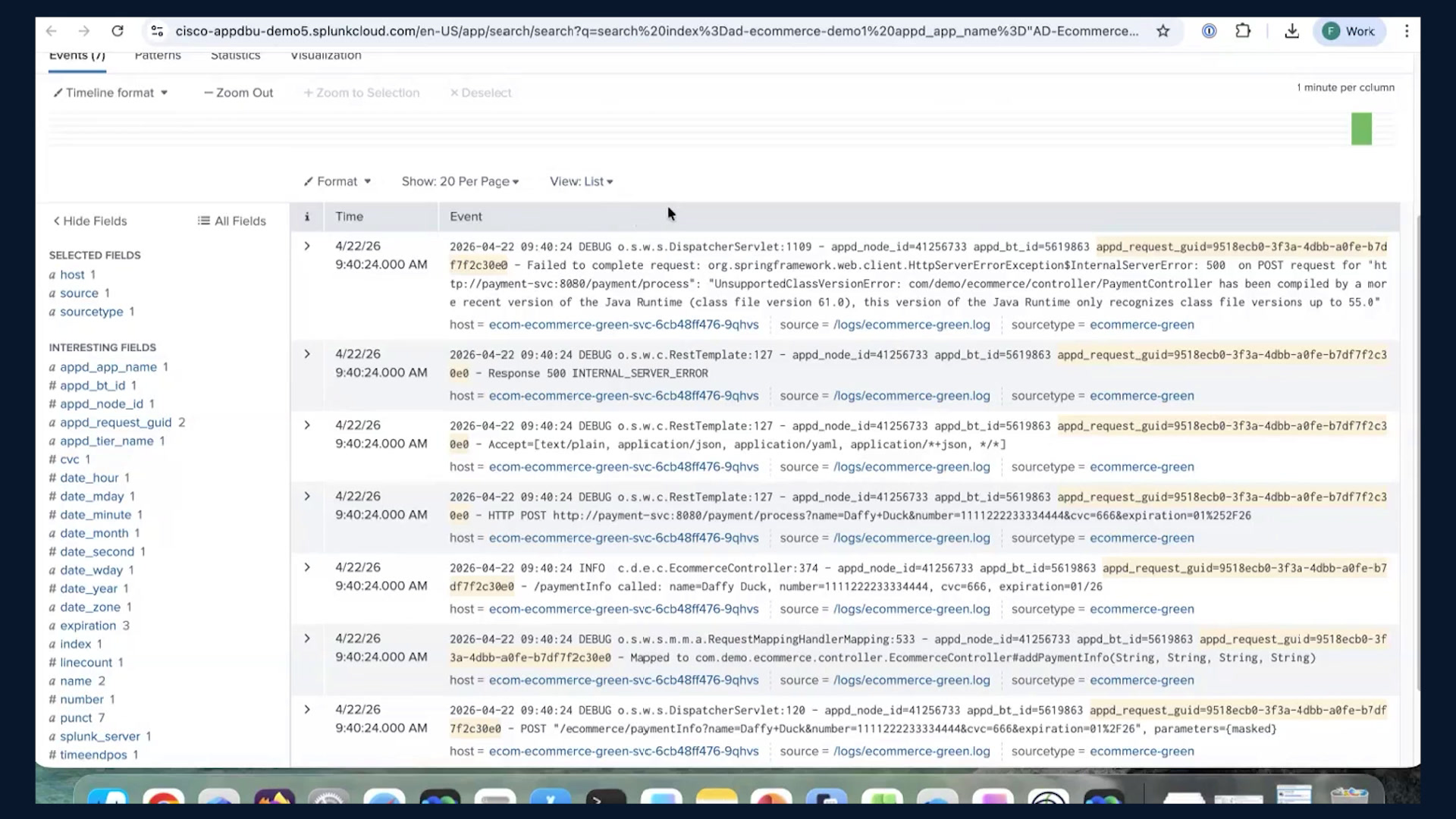This screenshot has height=819, width=1456.
Task: Open browser downloads icon
Action: 1291,31
